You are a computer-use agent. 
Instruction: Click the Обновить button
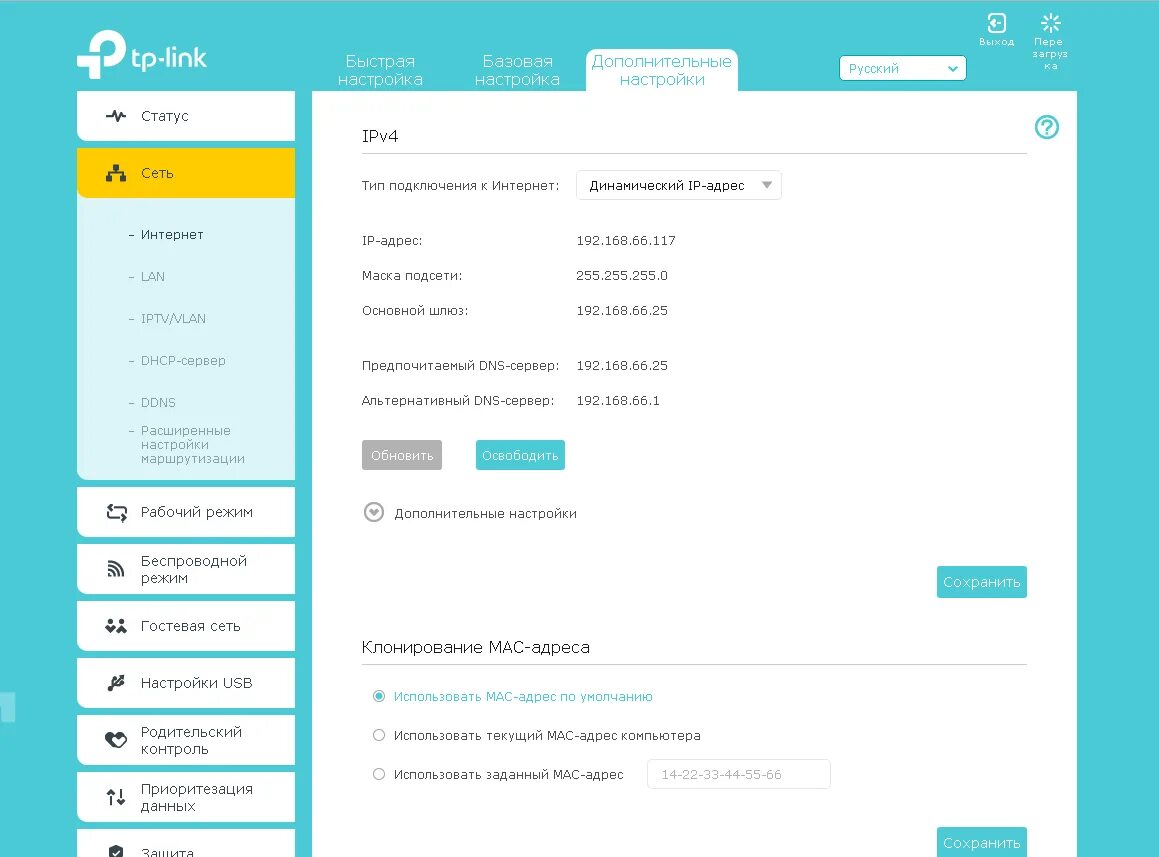(402, 455)
